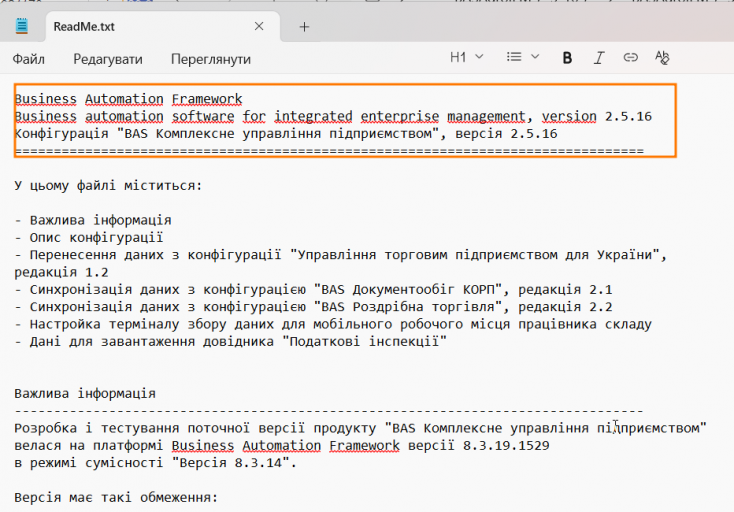Viewport: 734px width, 512px height.
Task: Click the line starting "- Перенесення даних"
Action: (x=341, y=255)
